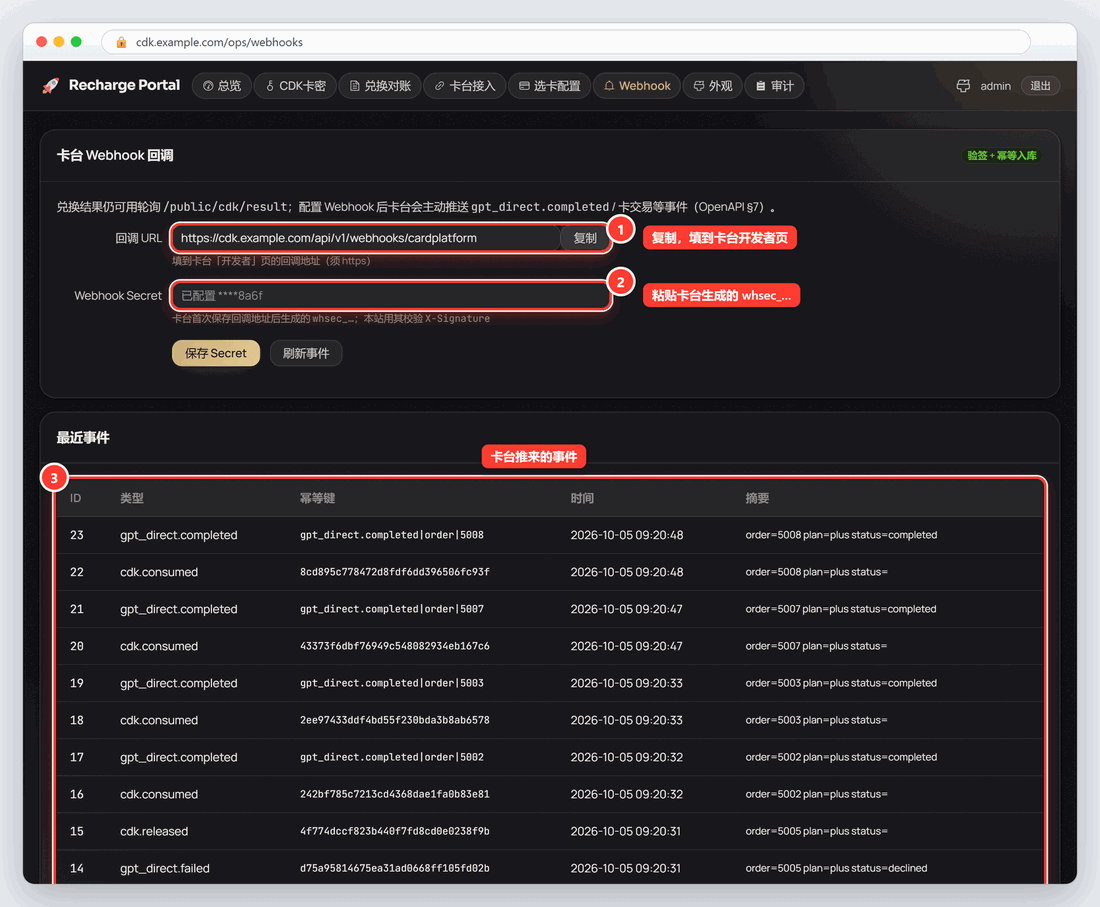The height and width of the screenshot is (907, 1100).
Task: Click 'cdk.consumed' type in row 22
Action: 159,572
